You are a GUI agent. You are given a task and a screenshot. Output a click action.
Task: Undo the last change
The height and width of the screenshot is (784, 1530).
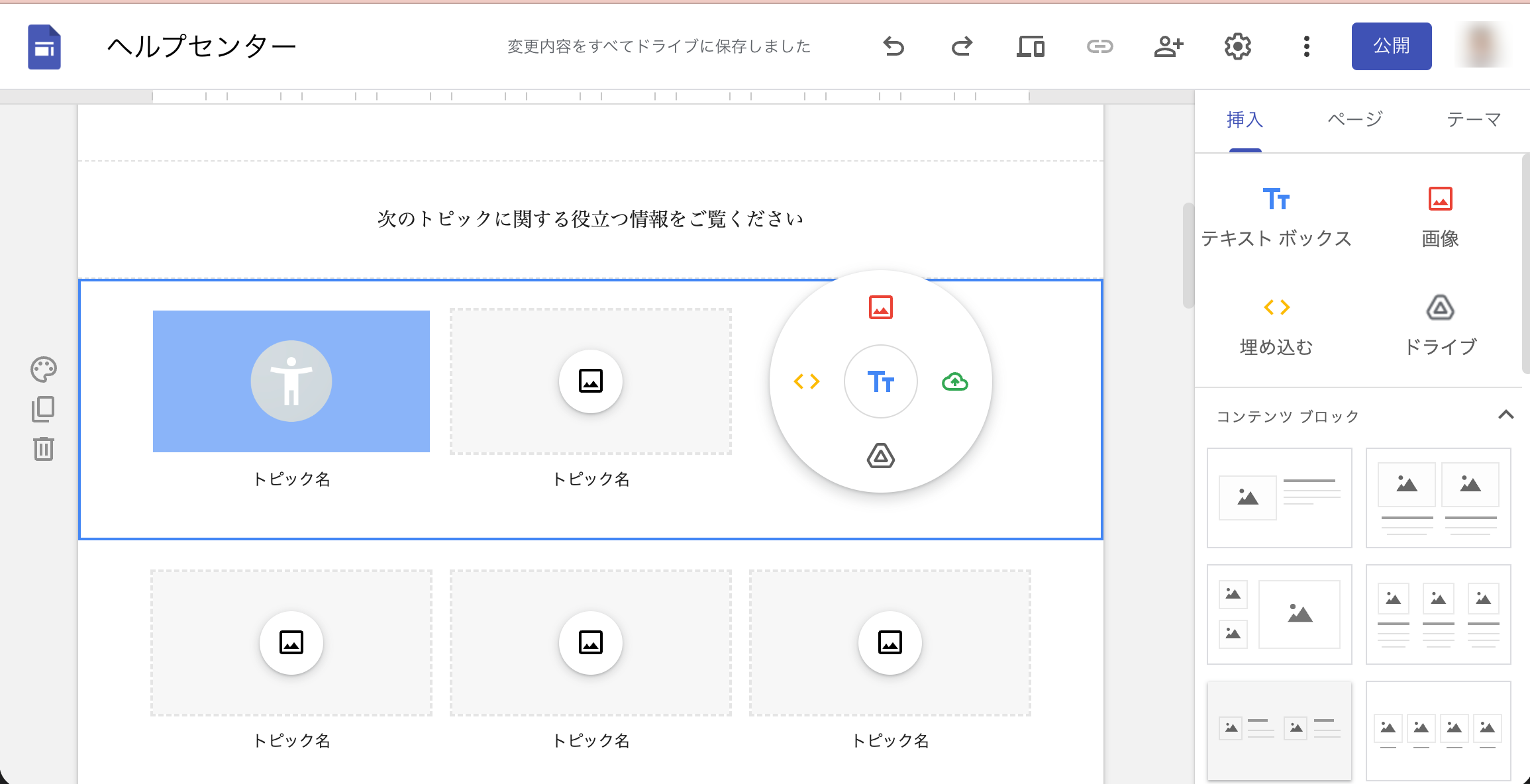click(x=893, y=46)
